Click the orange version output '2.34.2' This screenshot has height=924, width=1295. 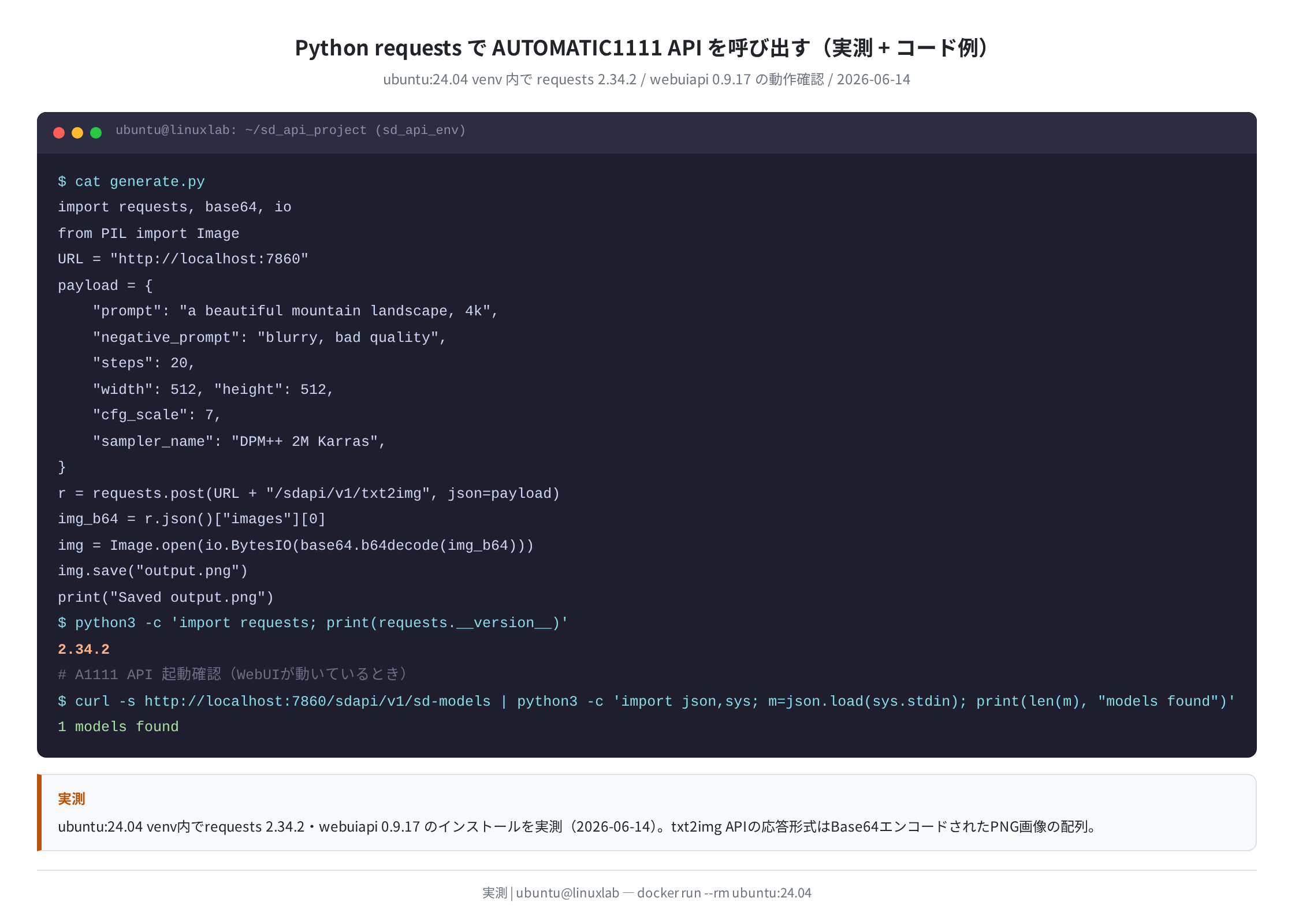point(84,649)
